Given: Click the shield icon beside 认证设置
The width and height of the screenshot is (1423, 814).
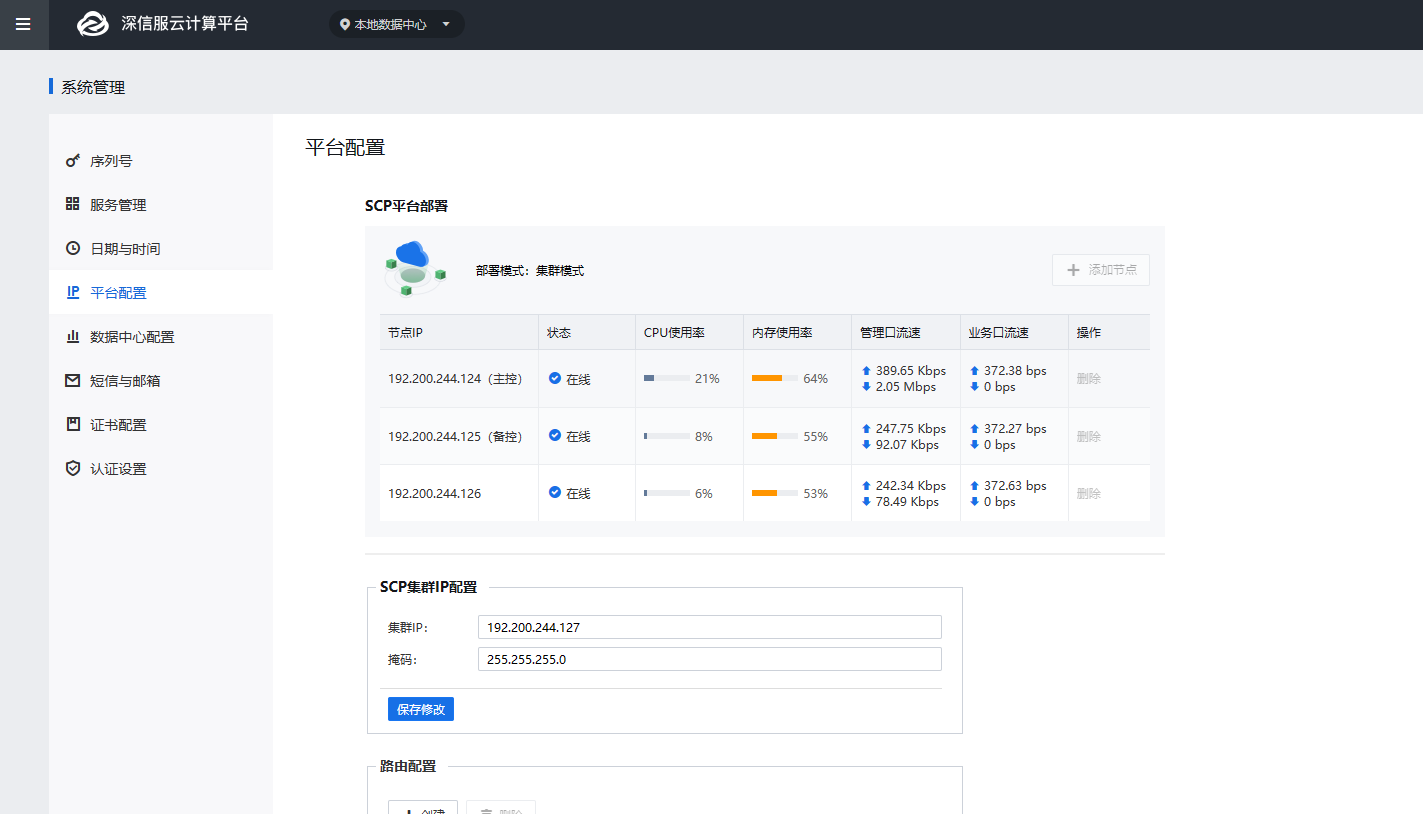Looking at the screenshot, I should click(73, 468).
